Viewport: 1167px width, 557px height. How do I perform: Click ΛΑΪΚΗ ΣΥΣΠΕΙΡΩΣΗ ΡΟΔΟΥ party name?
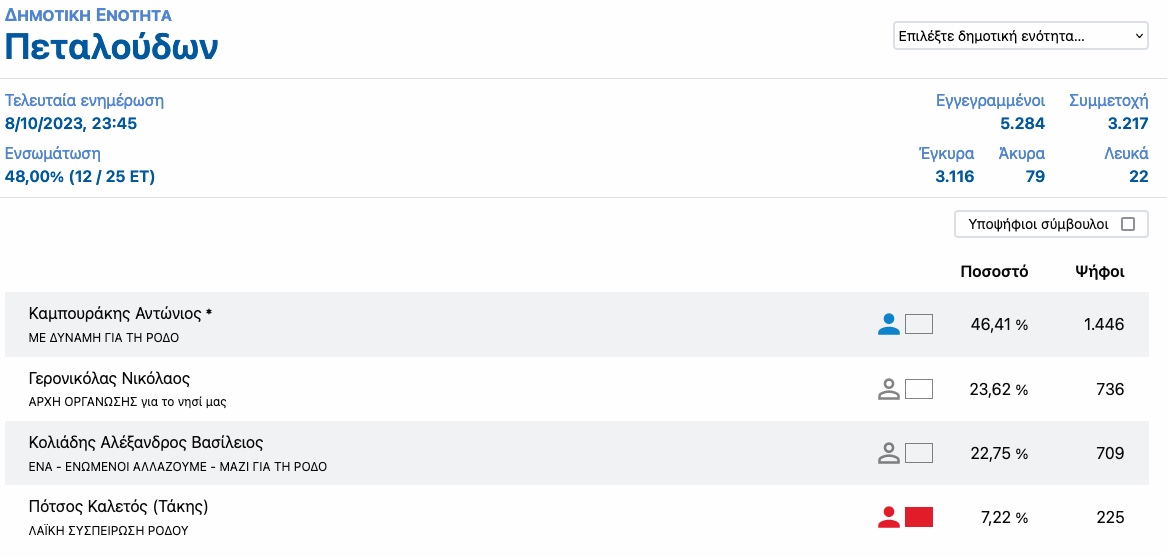109,531
